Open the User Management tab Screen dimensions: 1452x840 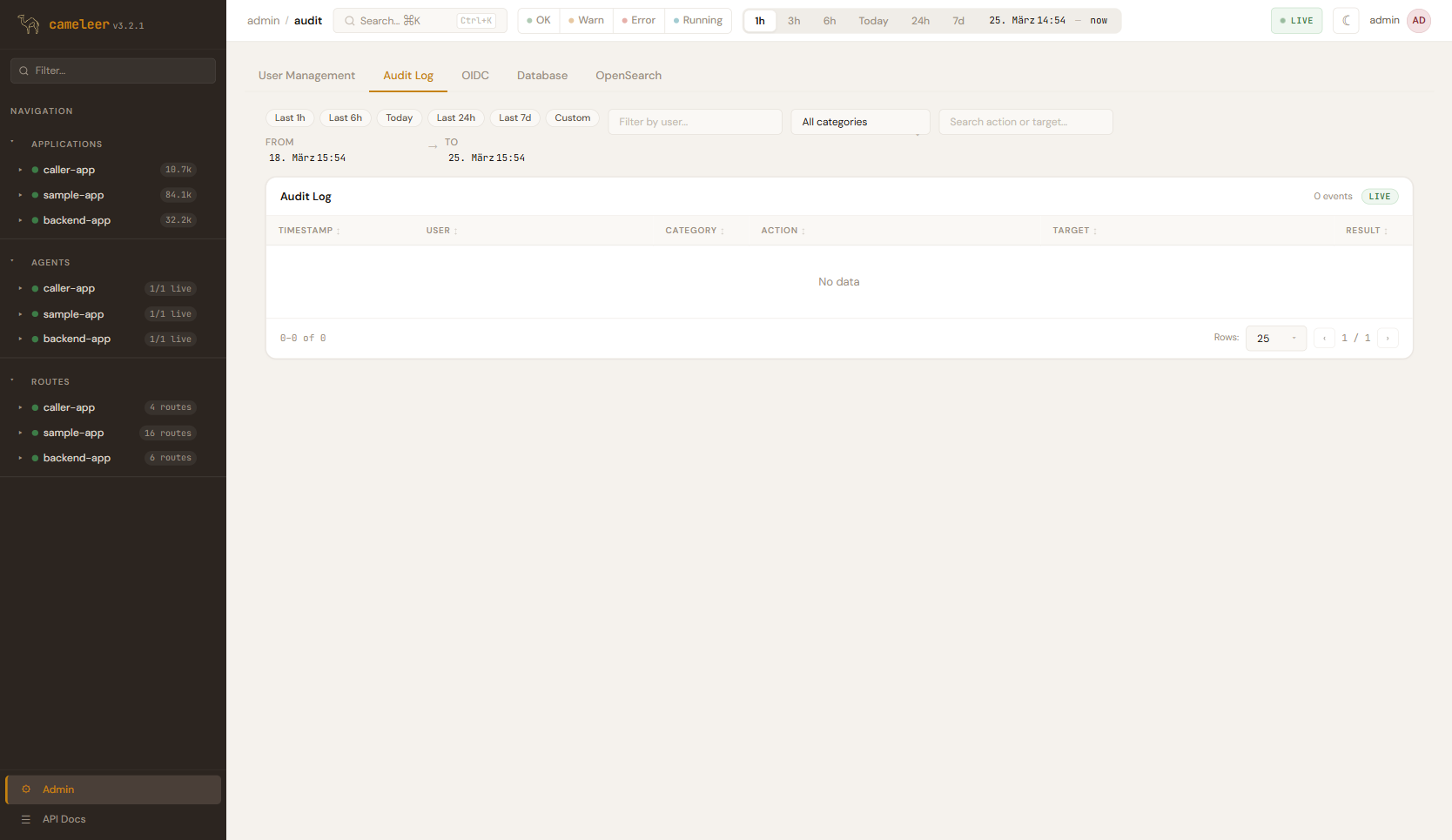click(x=306, y=76)
